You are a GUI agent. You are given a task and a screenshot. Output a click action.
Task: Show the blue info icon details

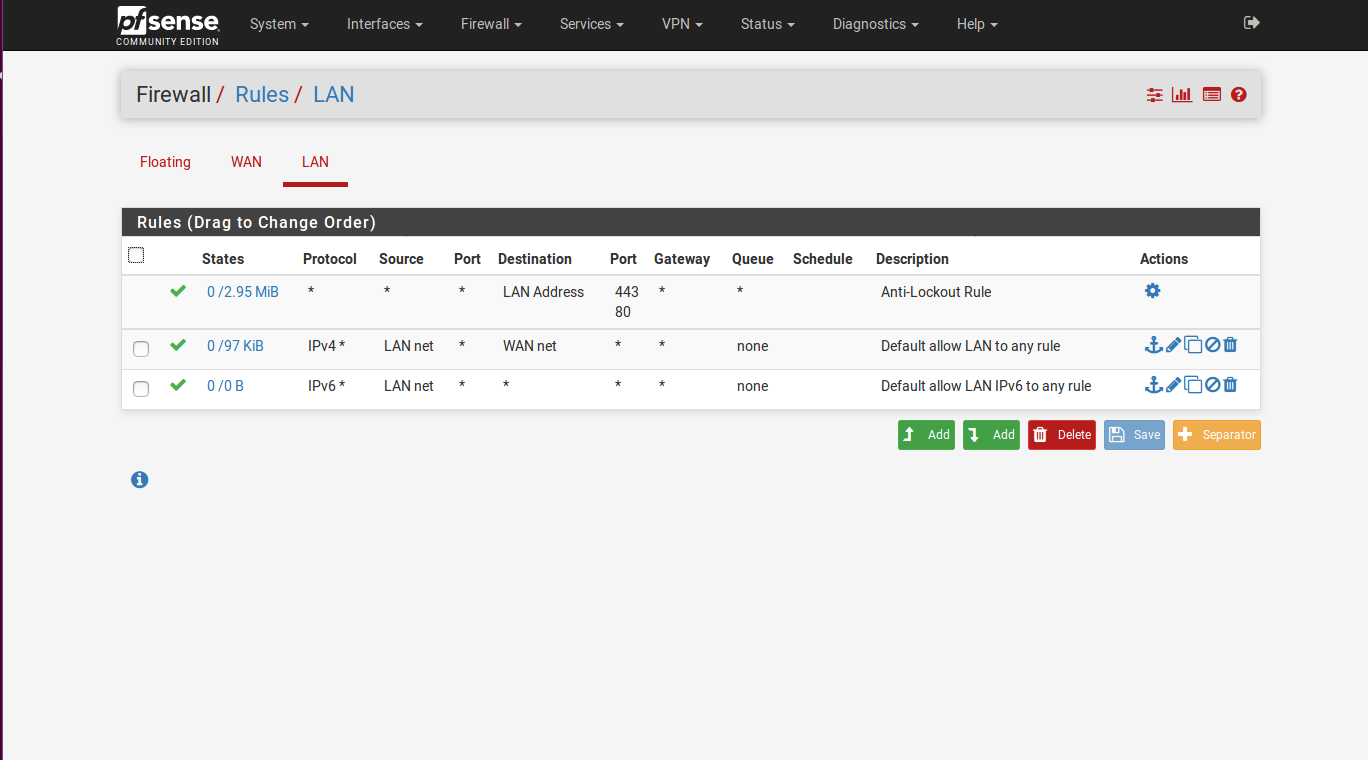[140, 480]
